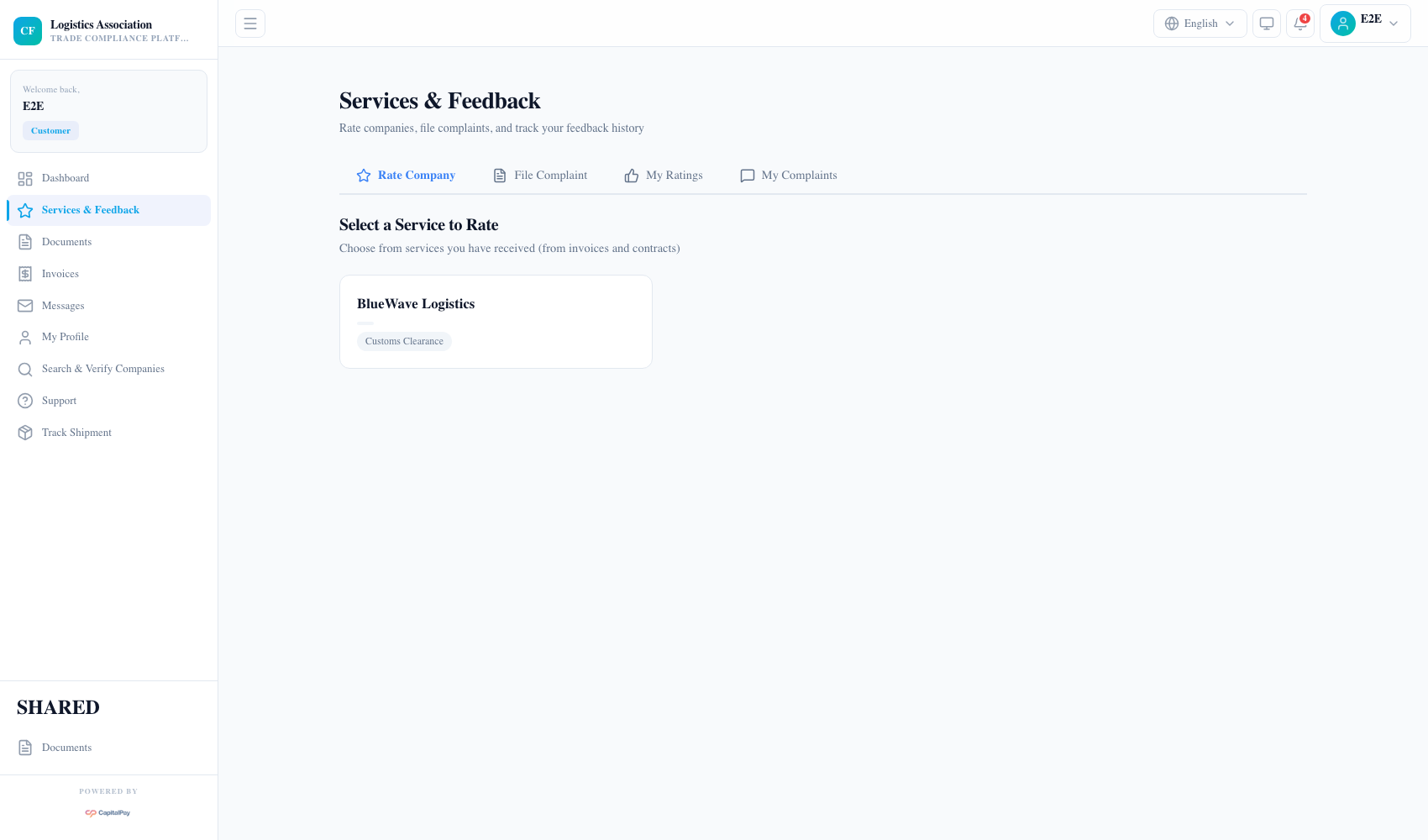
Task: Click the globe icon next to English
Action: tap(1171, 24)
